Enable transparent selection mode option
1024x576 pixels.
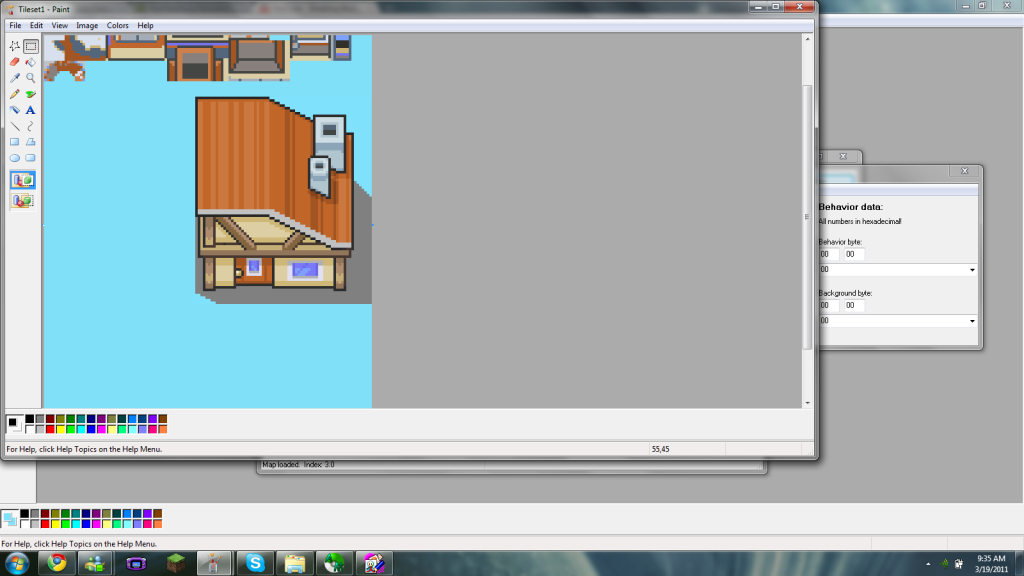[22, 201]
